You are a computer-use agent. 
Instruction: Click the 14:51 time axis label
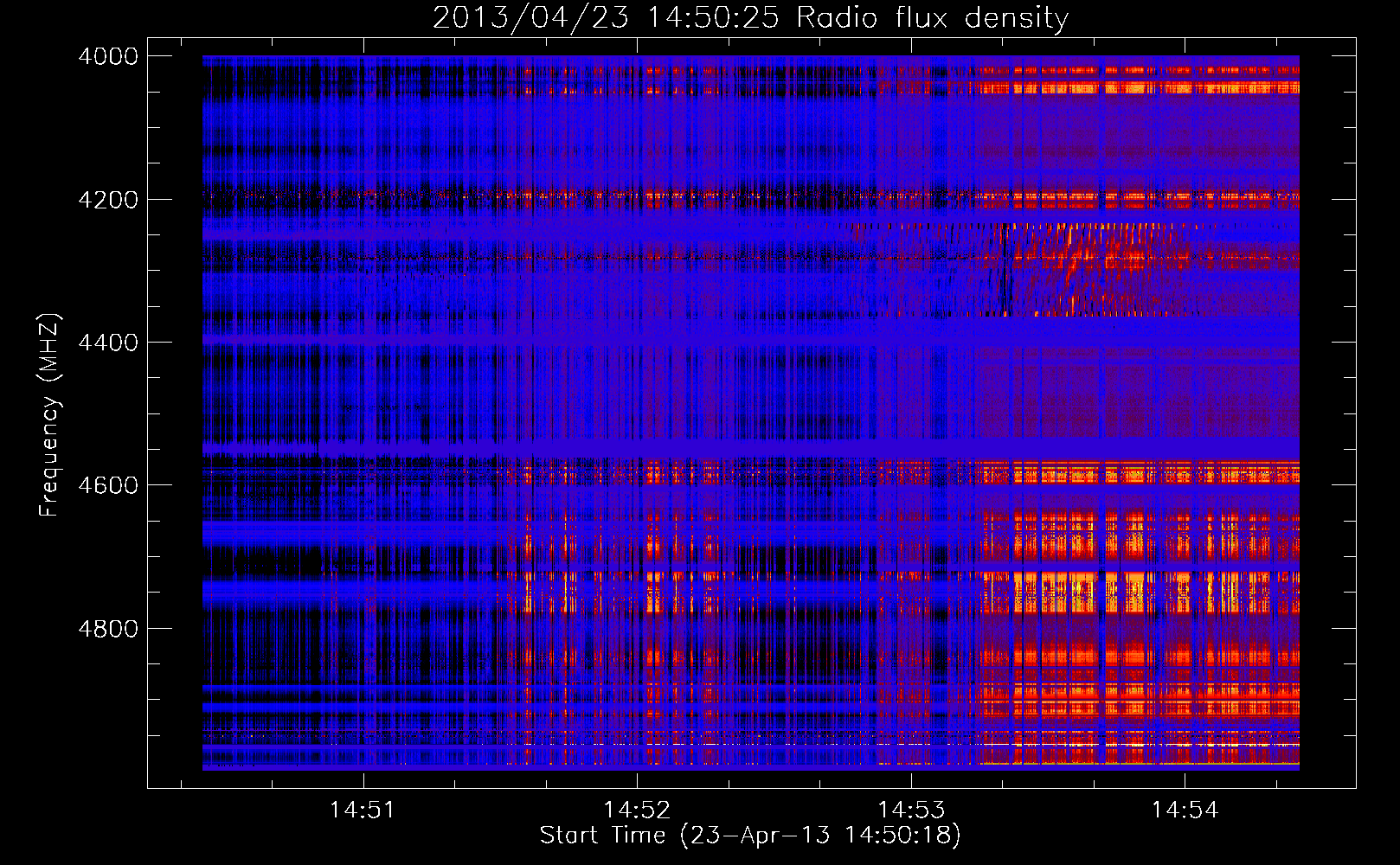click(362, 810)
